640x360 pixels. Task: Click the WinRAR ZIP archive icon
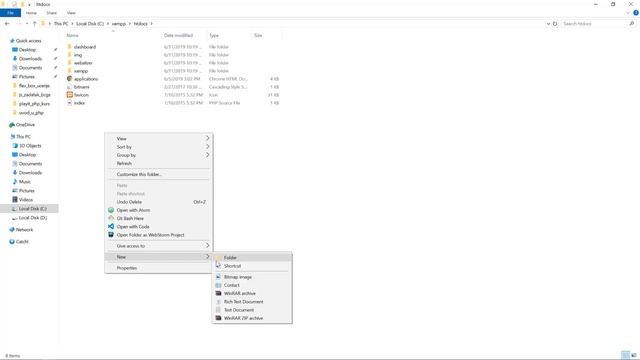(218, 318)
